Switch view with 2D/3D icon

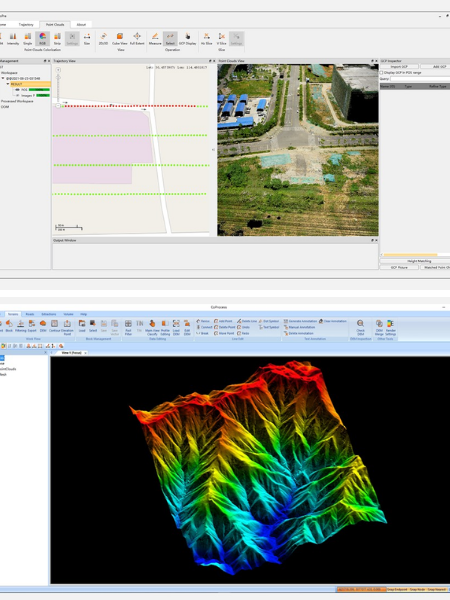pos(103,38)
